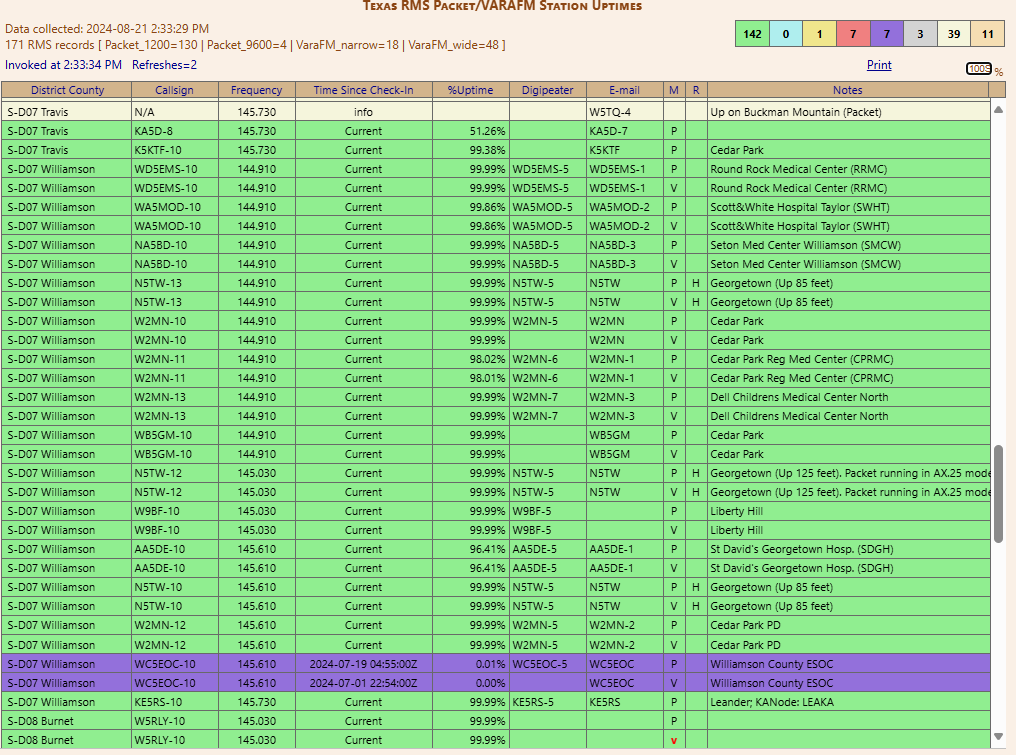This screenshot has width=1016, height=755.
Task: Click 'Leander; KANode: LEAKA' note
Action: point(772,702)
